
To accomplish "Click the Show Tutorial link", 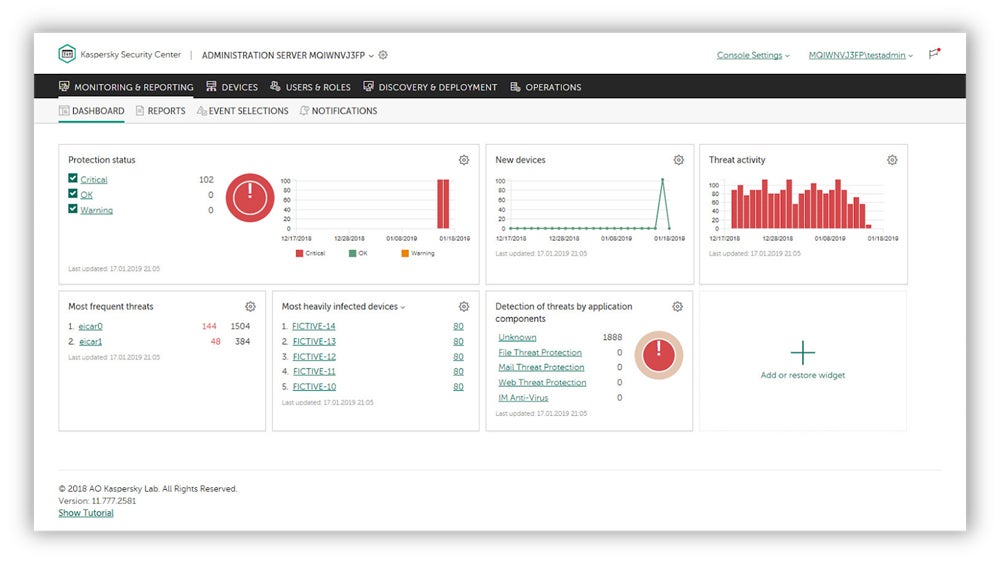I will coord(86,513).
